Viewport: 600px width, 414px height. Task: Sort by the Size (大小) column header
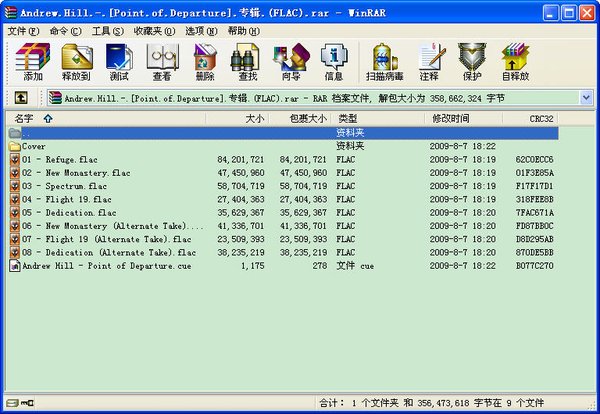(x=237, y=119)
